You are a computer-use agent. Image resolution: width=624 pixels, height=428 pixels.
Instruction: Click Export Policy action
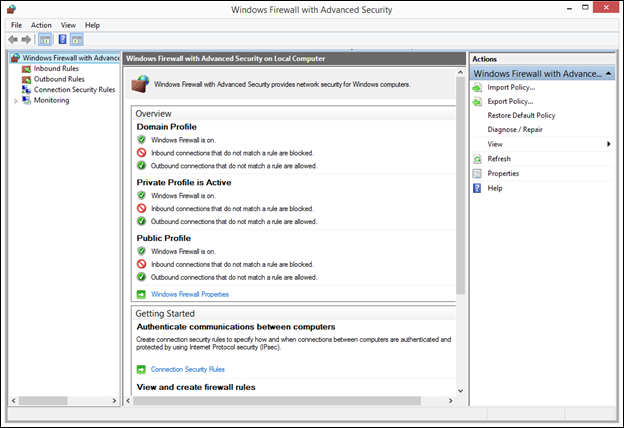tap(510, 102)
